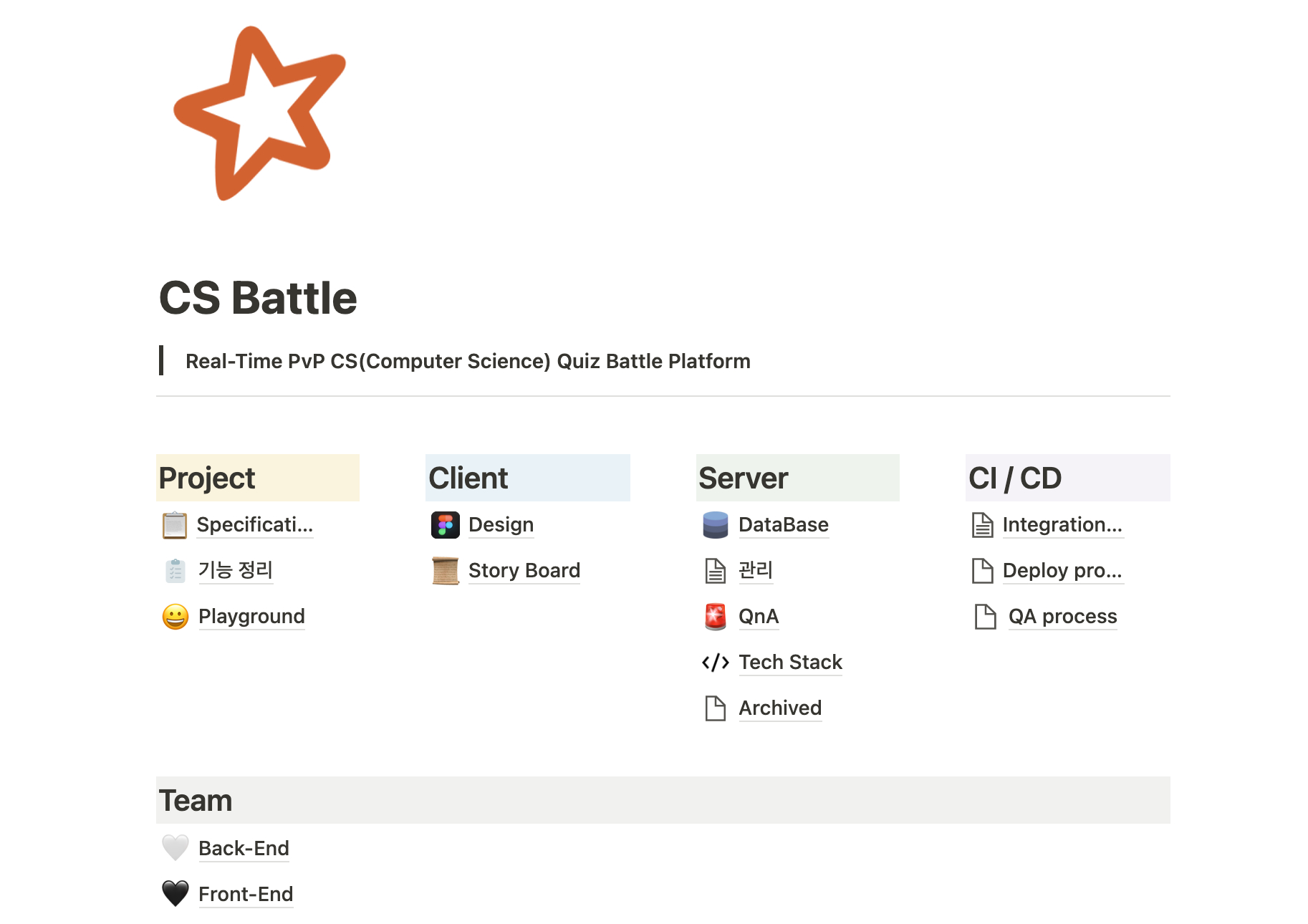This screenshot has width=1308, height=924.
Task: Open the Story Board page
Action: 524,570
